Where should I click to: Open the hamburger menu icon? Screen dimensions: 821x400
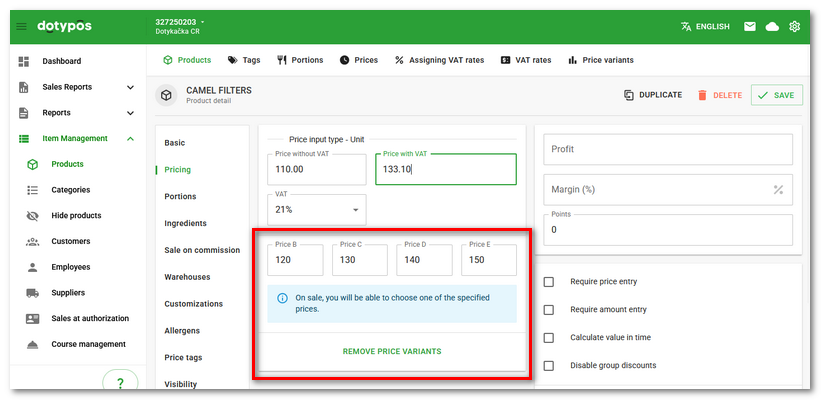click(x=22, y=26)
